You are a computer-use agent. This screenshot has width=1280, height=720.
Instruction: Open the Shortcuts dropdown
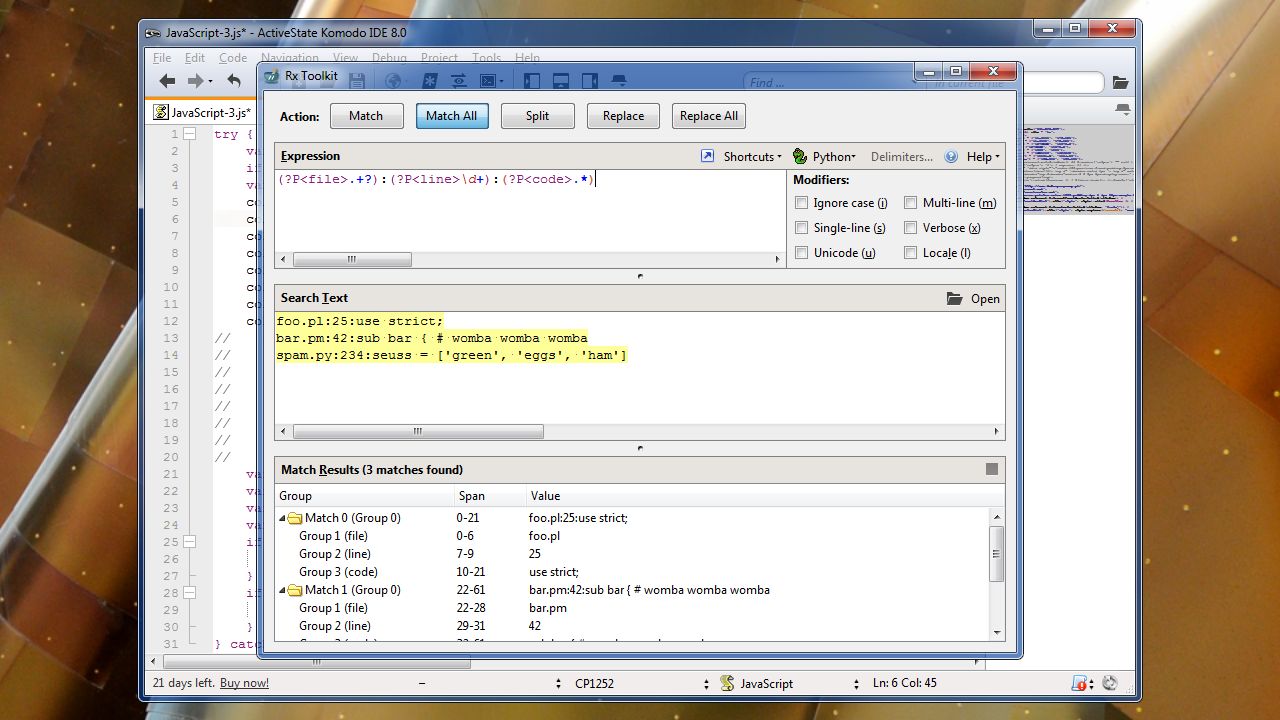coord(752,156)
